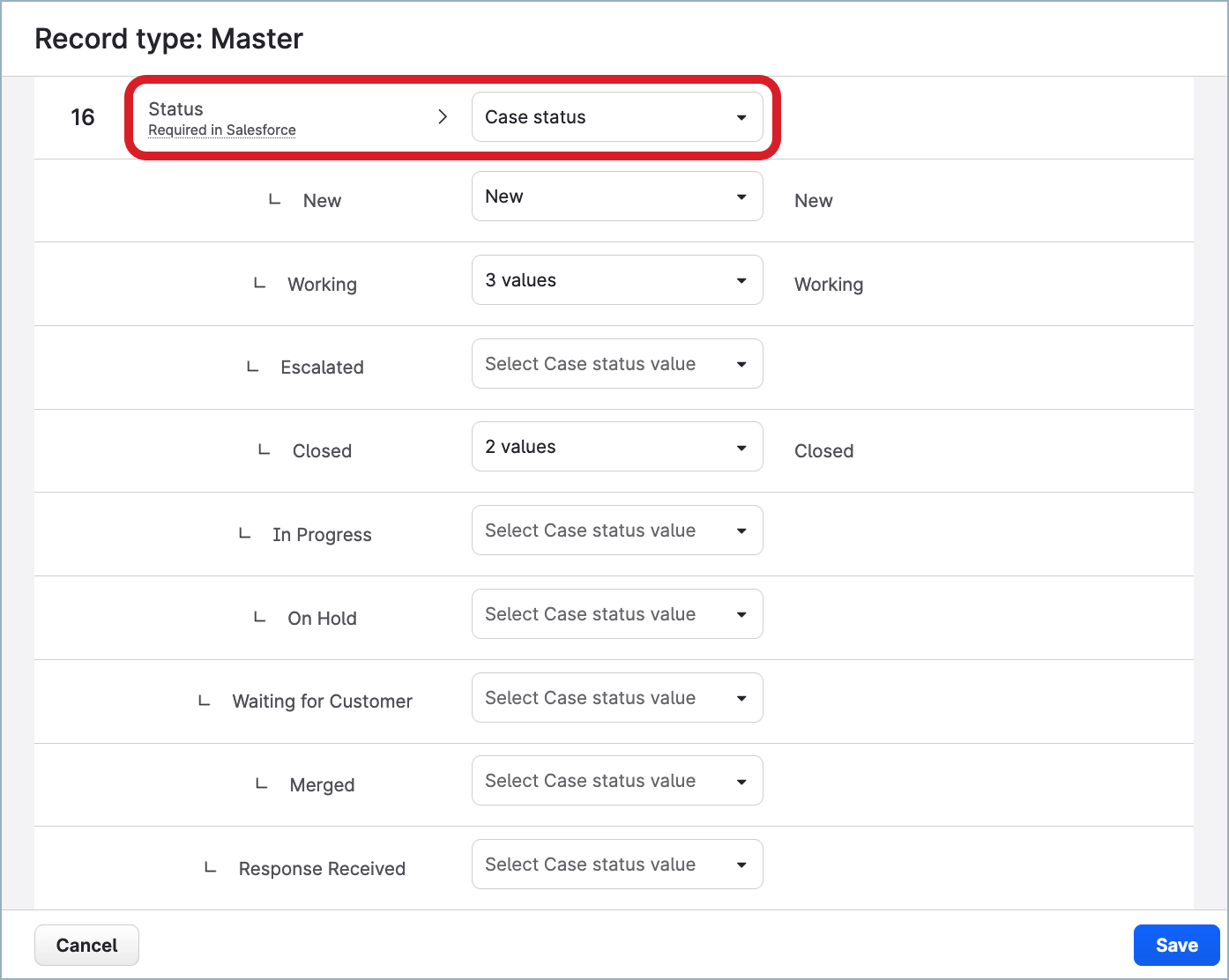Click the Save button
The height and width of the screenshot is (980, 1229).
(1176, 945)
